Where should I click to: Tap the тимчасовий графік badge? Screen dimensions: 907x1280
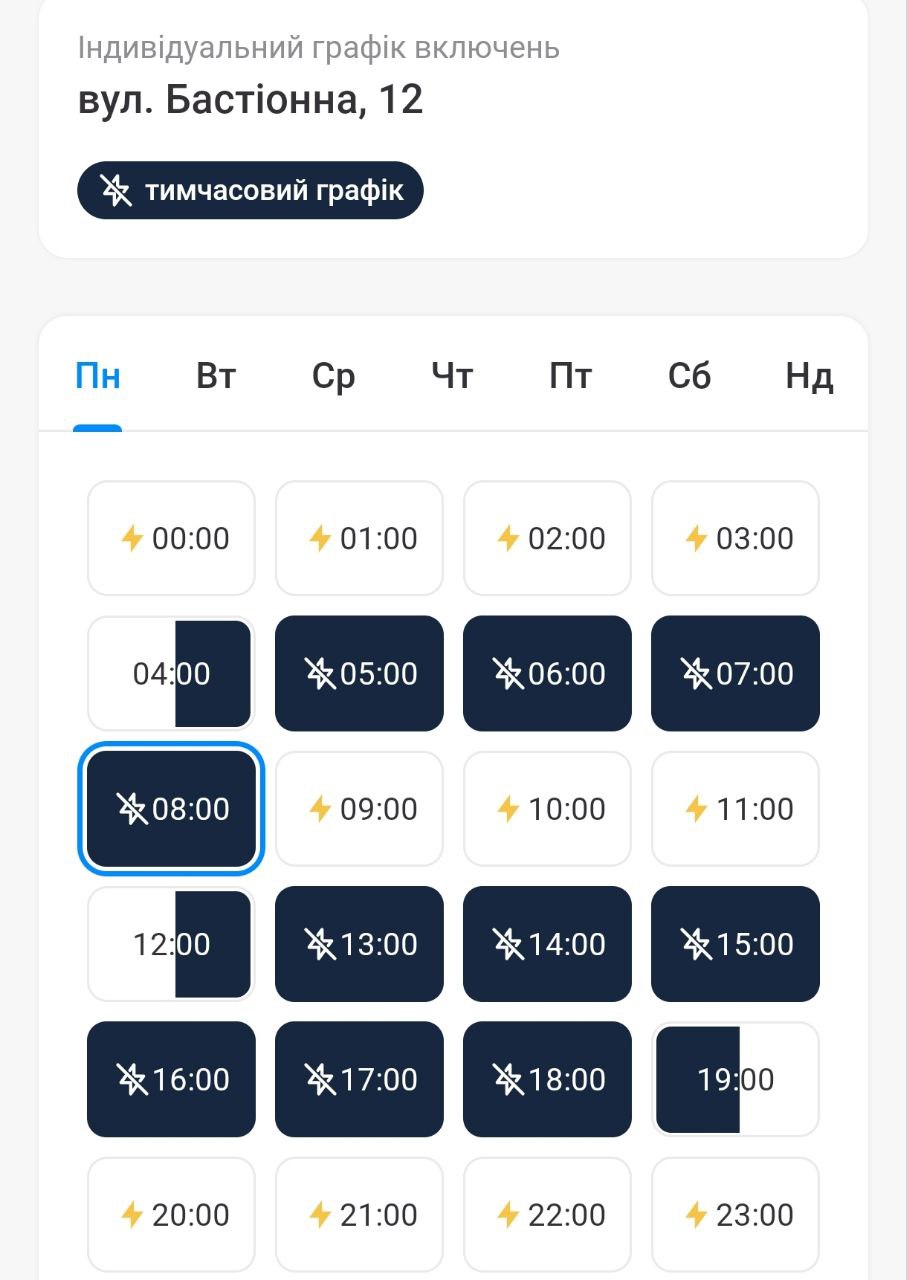pos(250,190)
